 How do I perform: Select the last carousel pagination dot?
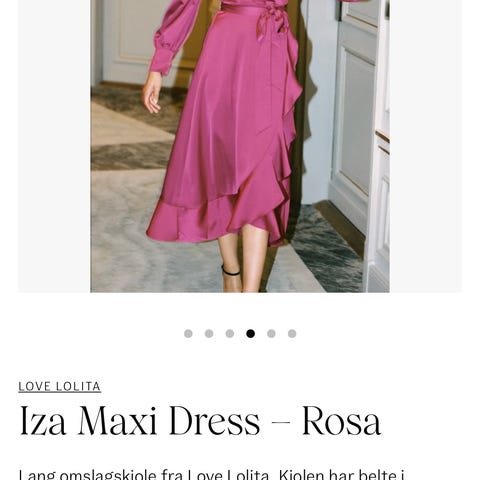pyautogui.click(x=292, y=334)
